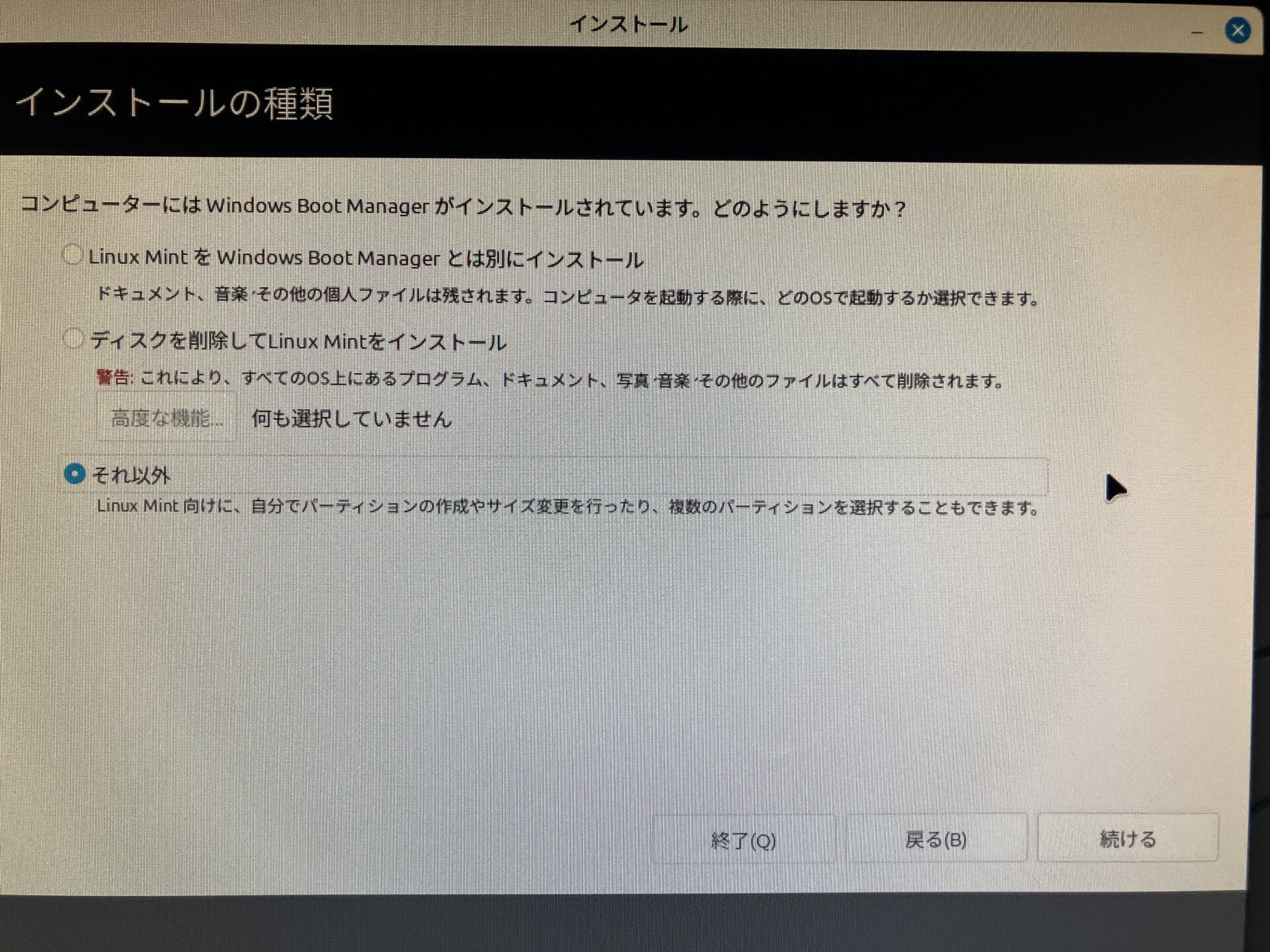The image size is (1270, 952).
Task: Click the 'それ以外' option label text
Action: 132,475
